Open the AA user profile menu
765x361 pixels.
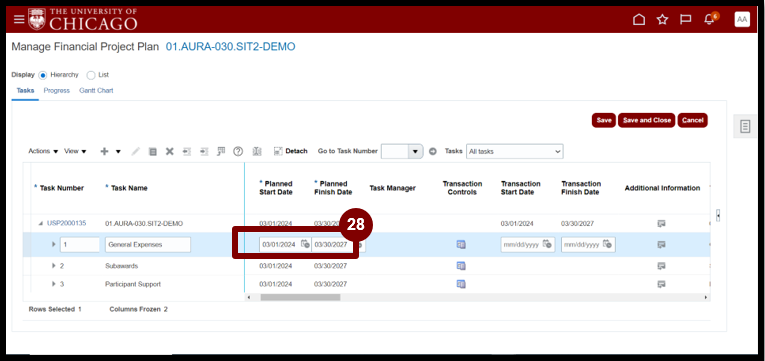[742, 19]
